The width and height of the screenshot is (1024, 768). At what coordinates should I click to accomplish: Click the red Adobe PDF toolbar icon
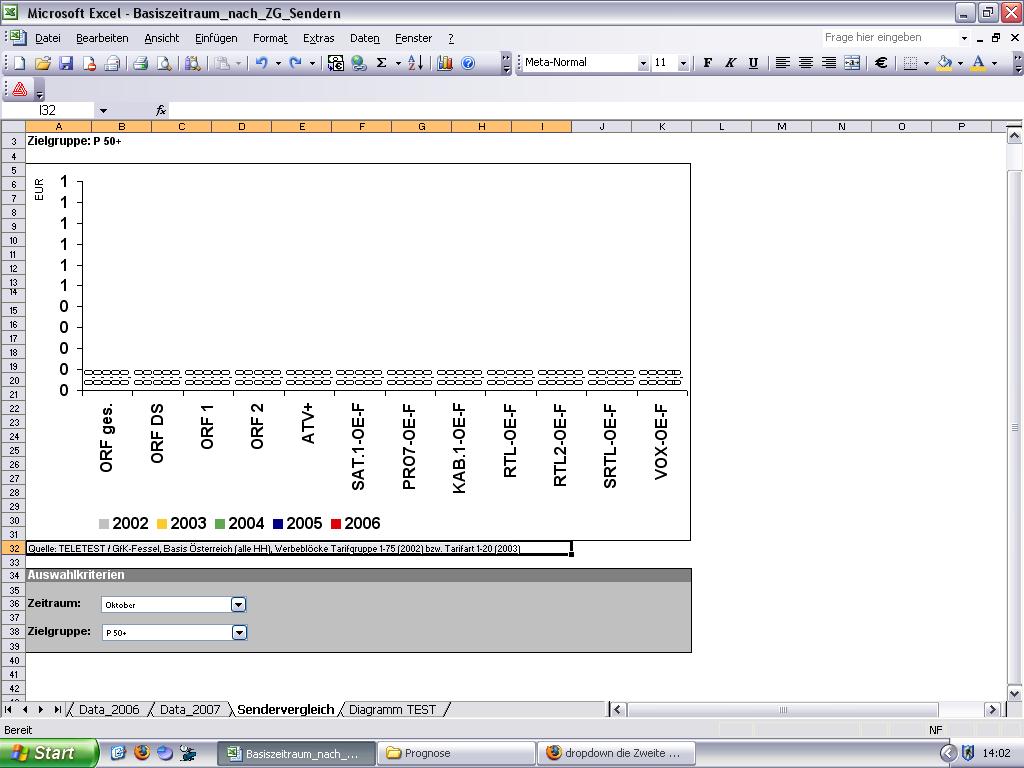20,89
